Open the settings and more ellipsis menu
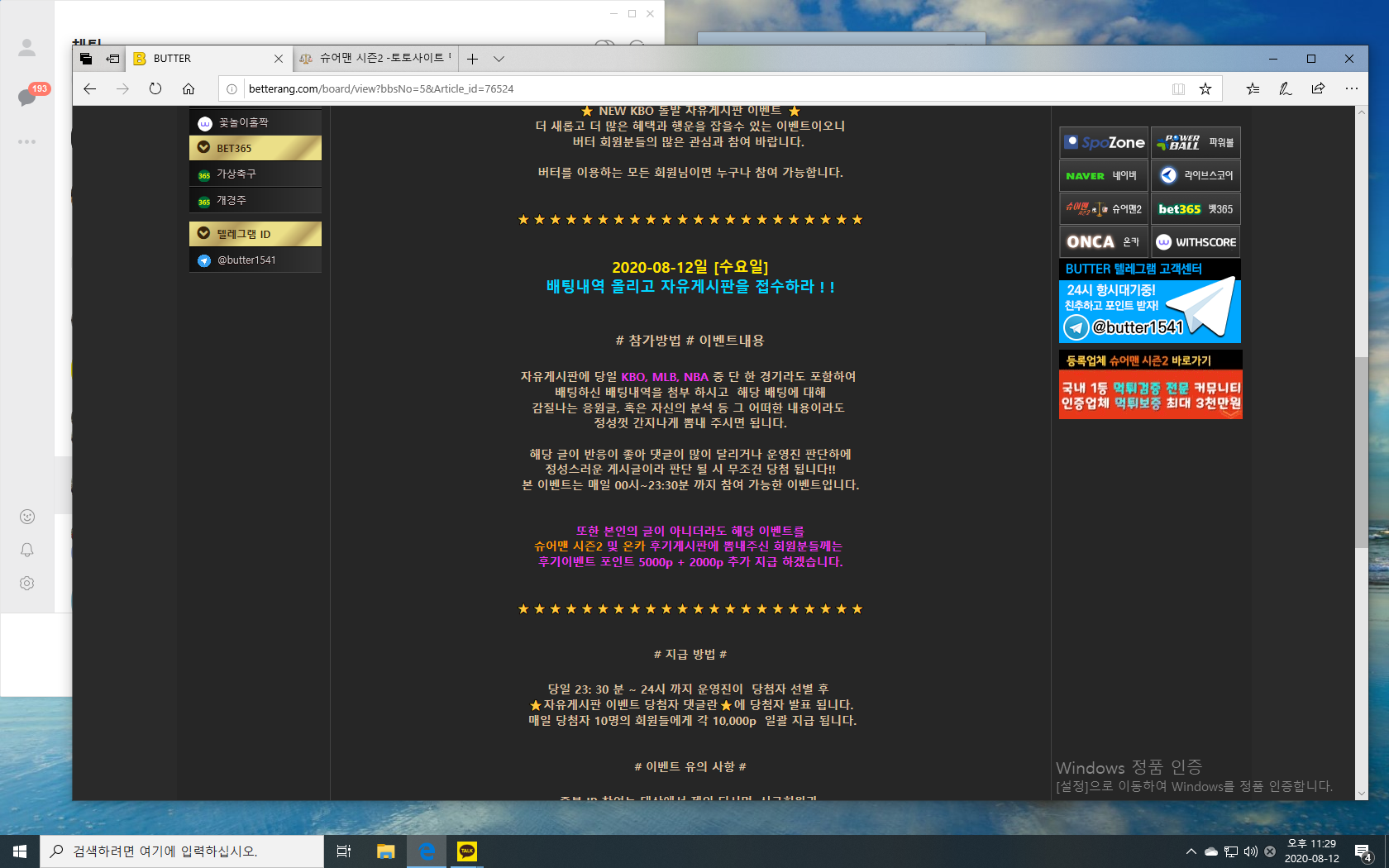The image size is (1389, 868). 1351,88
